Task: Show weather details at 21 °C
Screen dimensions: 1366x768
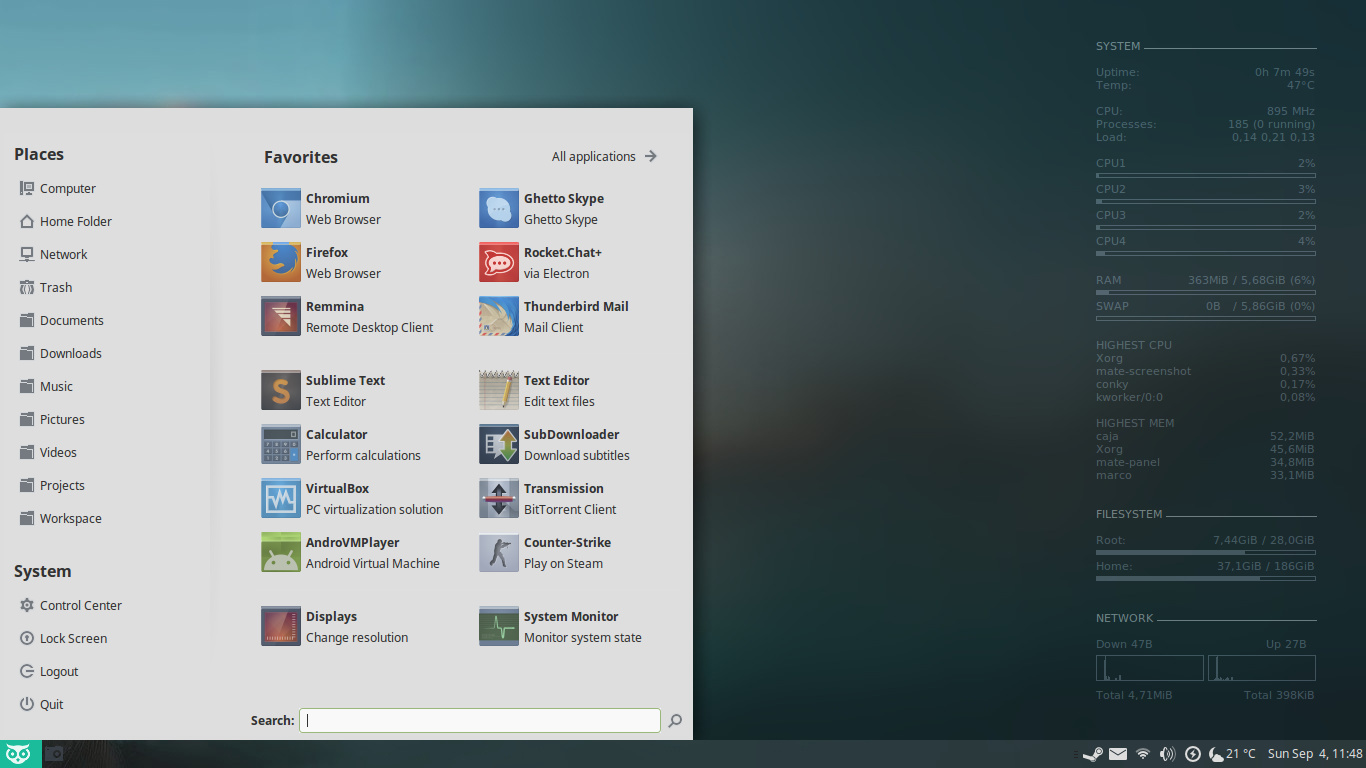Action: (1232, 754)
